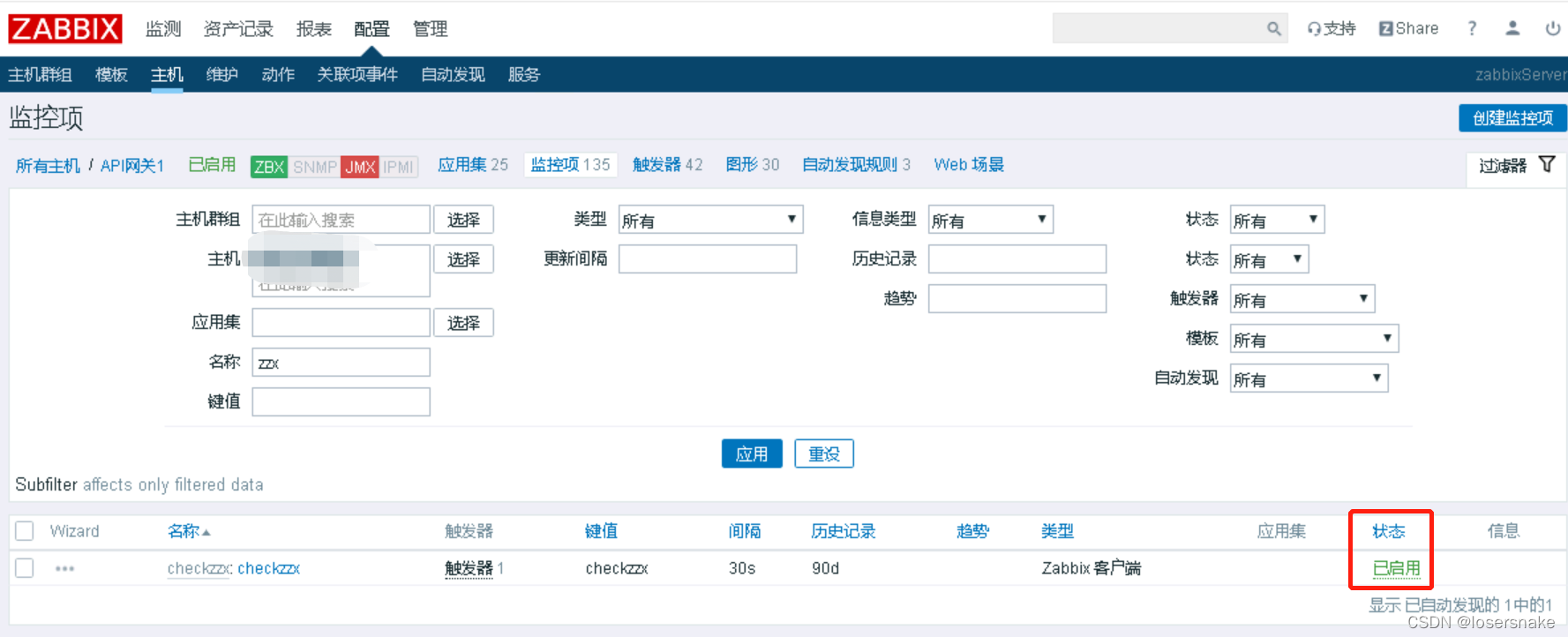Go to 维护 submenu
The height and width of the screenshot is (637, 1568).
(222, 75)
